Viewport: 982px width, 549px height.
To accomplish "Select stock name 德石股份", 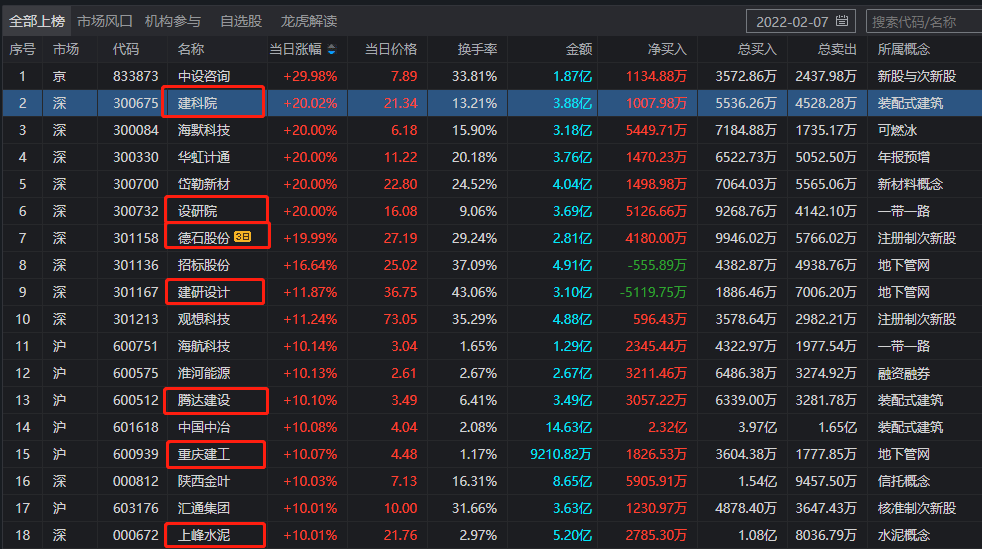I will 204,238.
